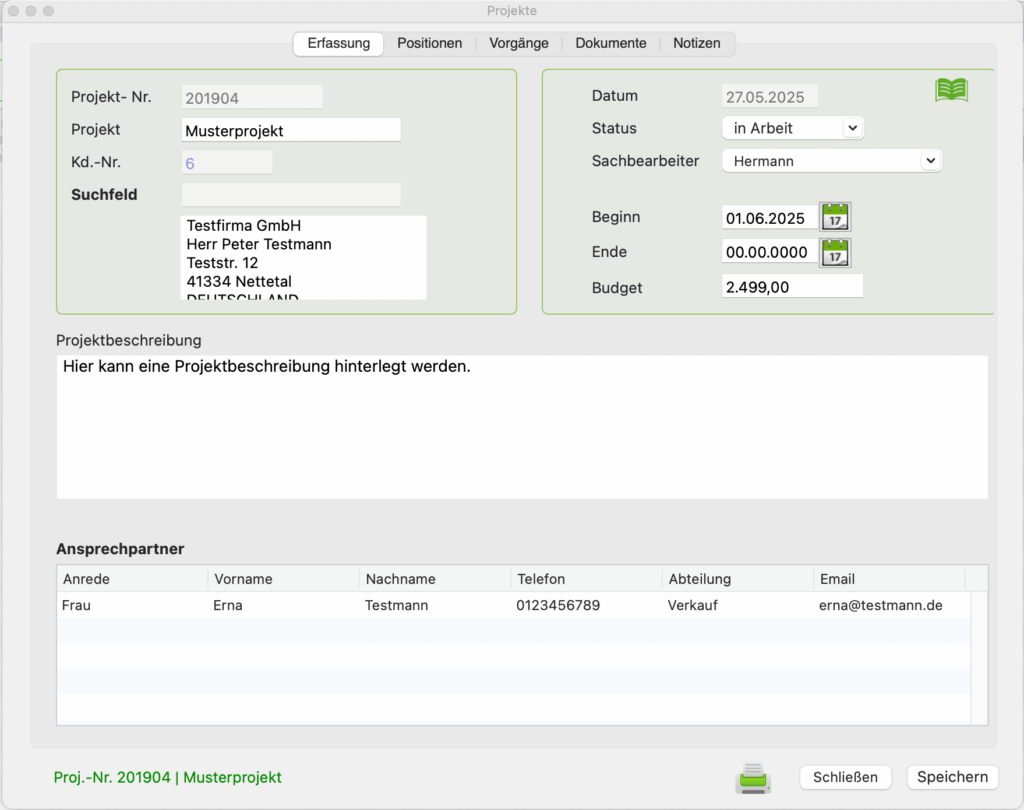Switch to the Positionen tab
Screen dimensions: 1024x810
point(430,44)
